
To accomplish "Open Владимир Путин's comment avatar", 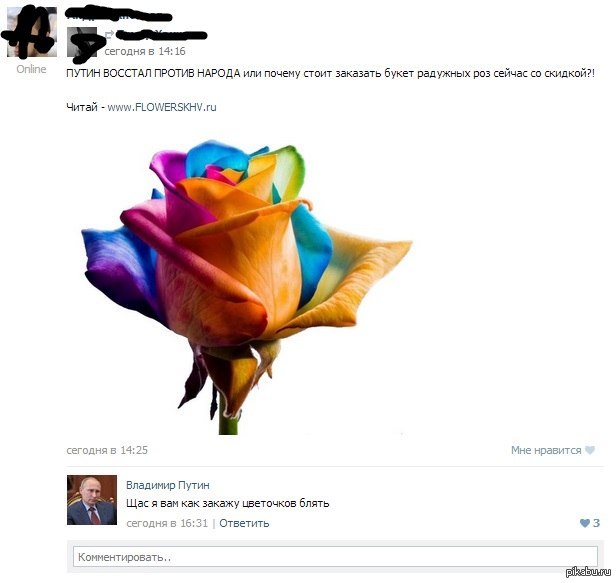I will [x=92, y=500].
